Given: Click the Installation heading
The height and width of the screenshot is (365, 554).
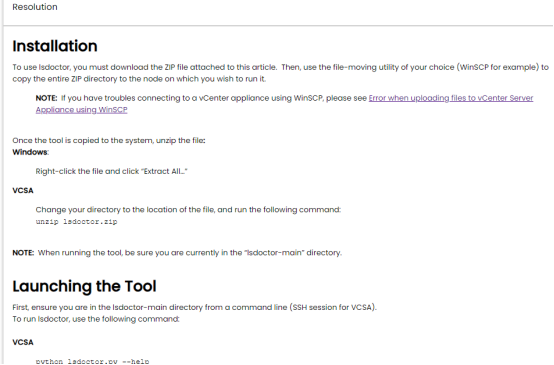Looking at the screenshot, I should 55,46.
